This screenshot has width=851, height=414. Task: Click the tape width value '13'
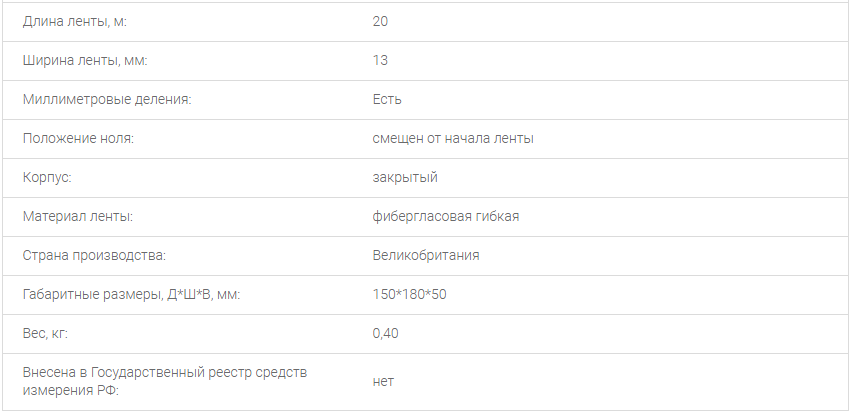[380, 60]
